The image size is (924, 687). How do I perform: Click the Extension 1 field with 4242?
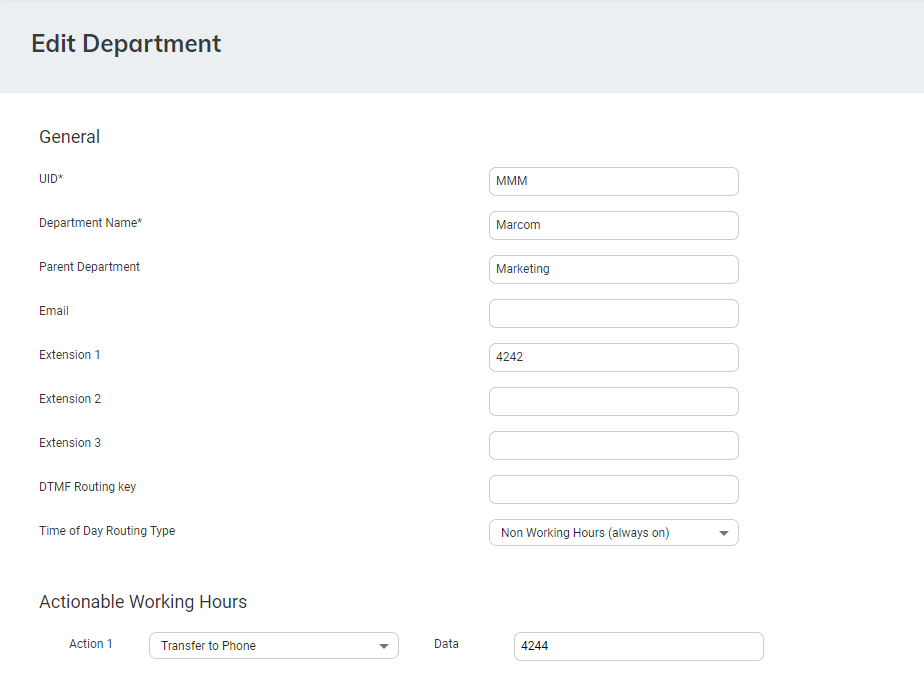613,357
